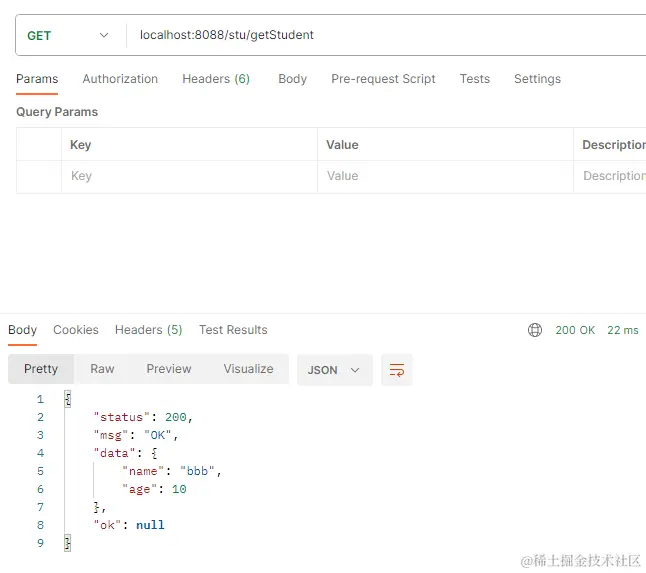
Task: Click the Key column header
Action: point(80,145)
